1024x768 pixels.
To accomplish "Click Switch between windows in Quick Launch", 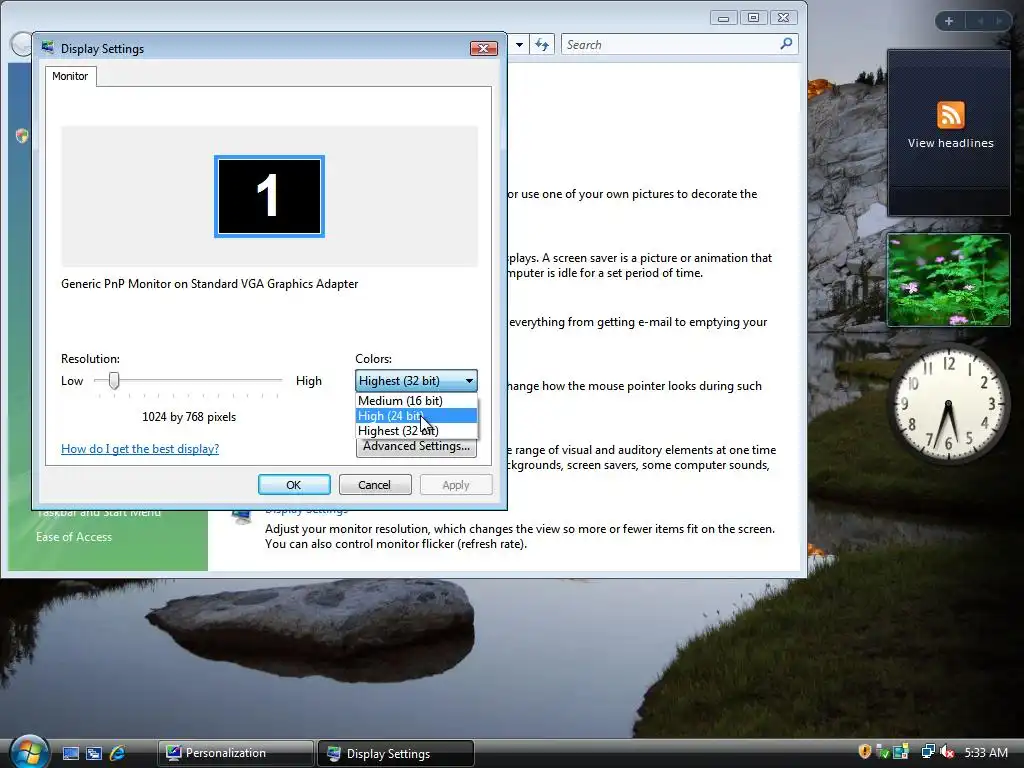I will click(x=94, y=753).
